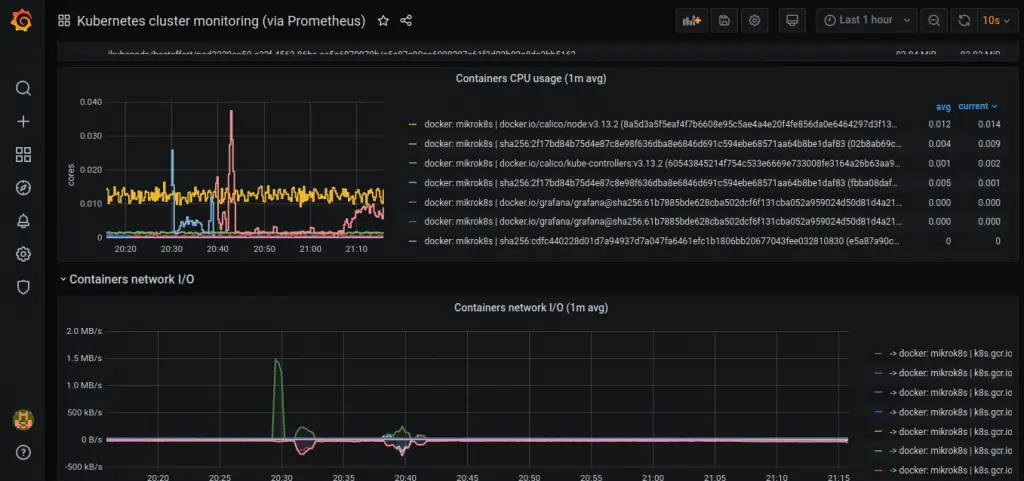Click the Create plus icon in sidebar
This screenshot has width=1024, height=481.
23,121
